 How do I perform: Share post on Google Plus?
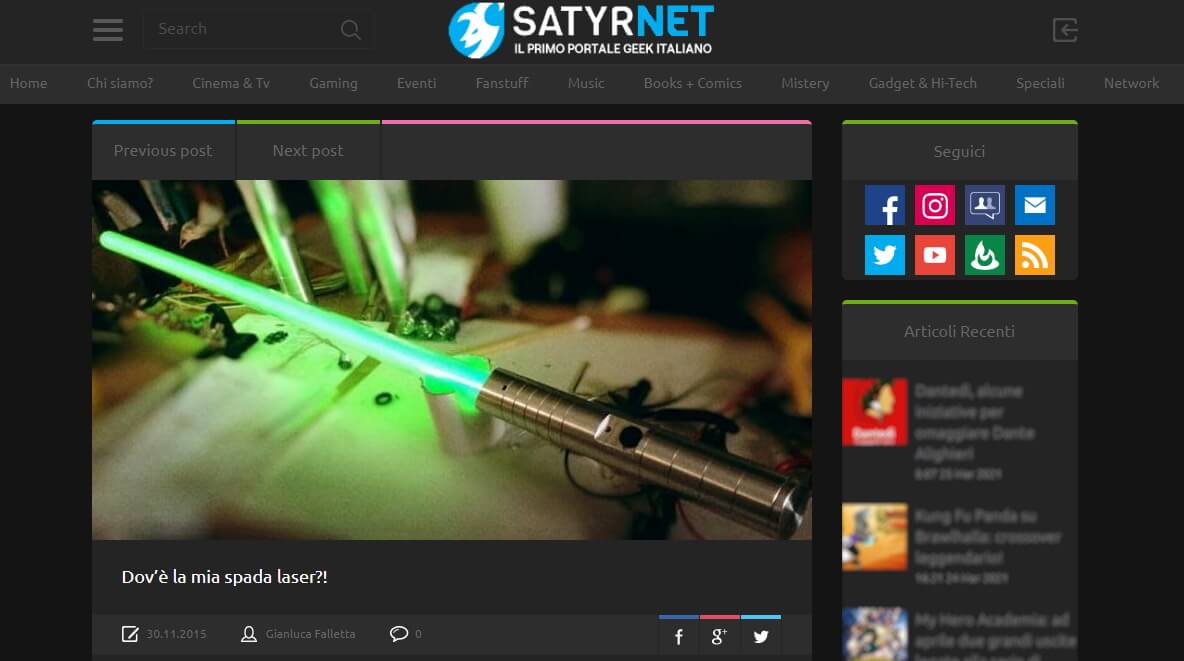click(x=719, y=637)
